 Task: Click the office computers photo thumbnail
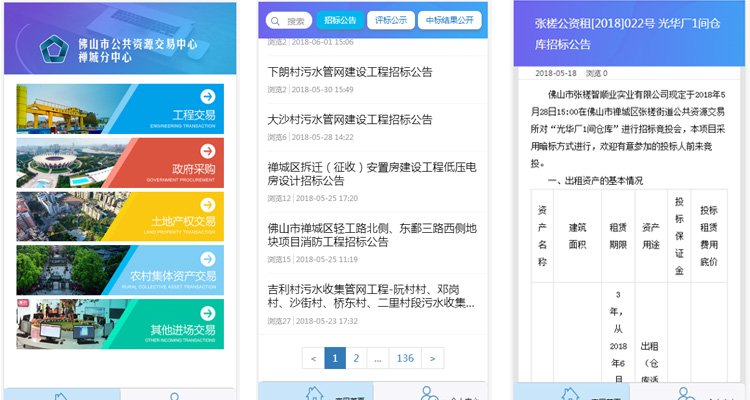[67, 324]
